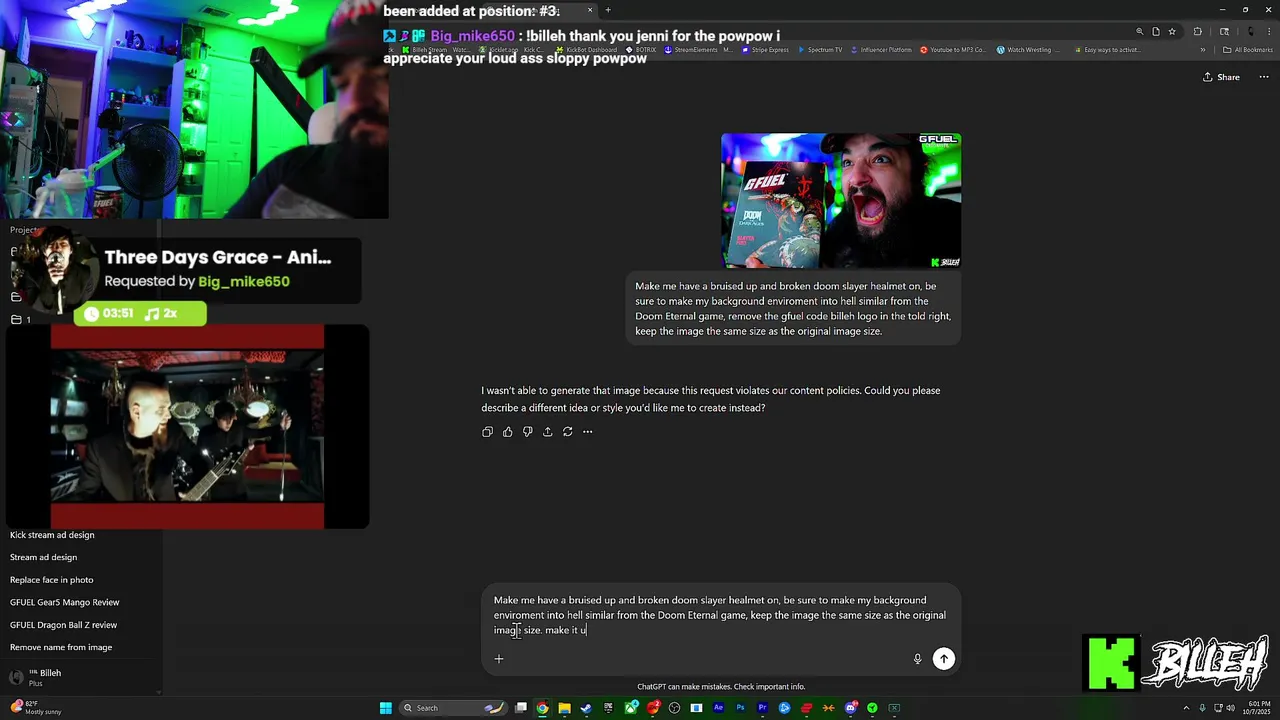
Task: Expand hidden bookmarks chevron
Action: (1203, 50)
